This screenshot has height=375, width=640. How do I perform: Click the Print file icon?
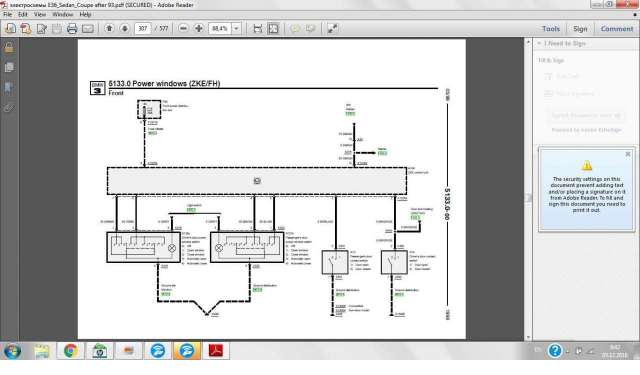pyautogui.click(x=72, y=29)
